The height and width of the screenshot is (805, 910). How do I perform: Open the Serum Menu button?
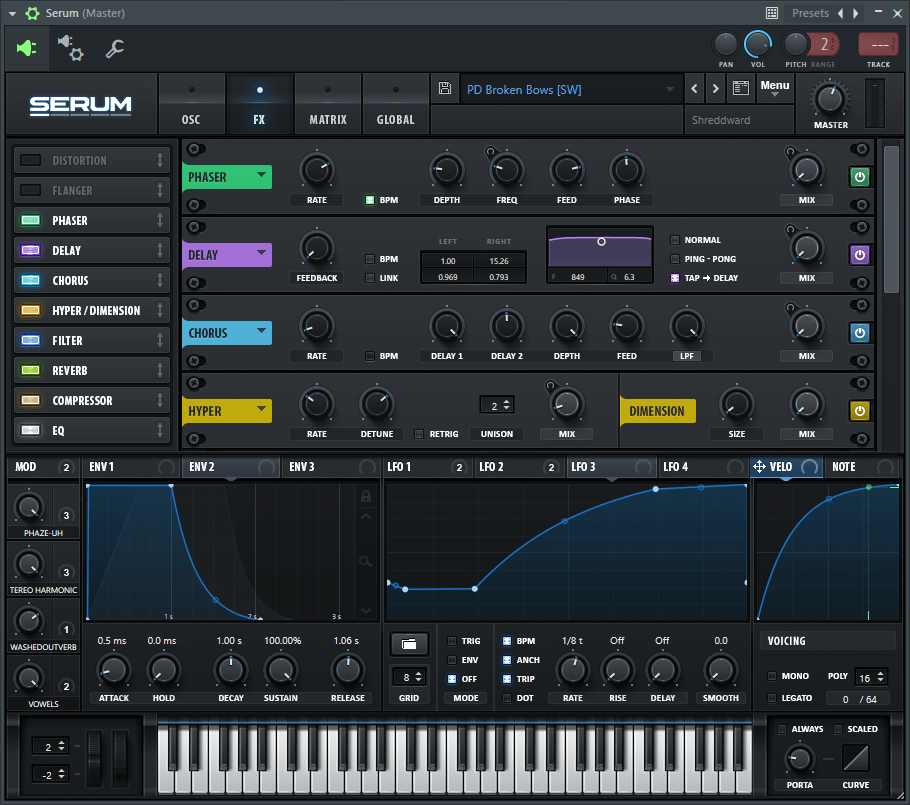[775, 88]
